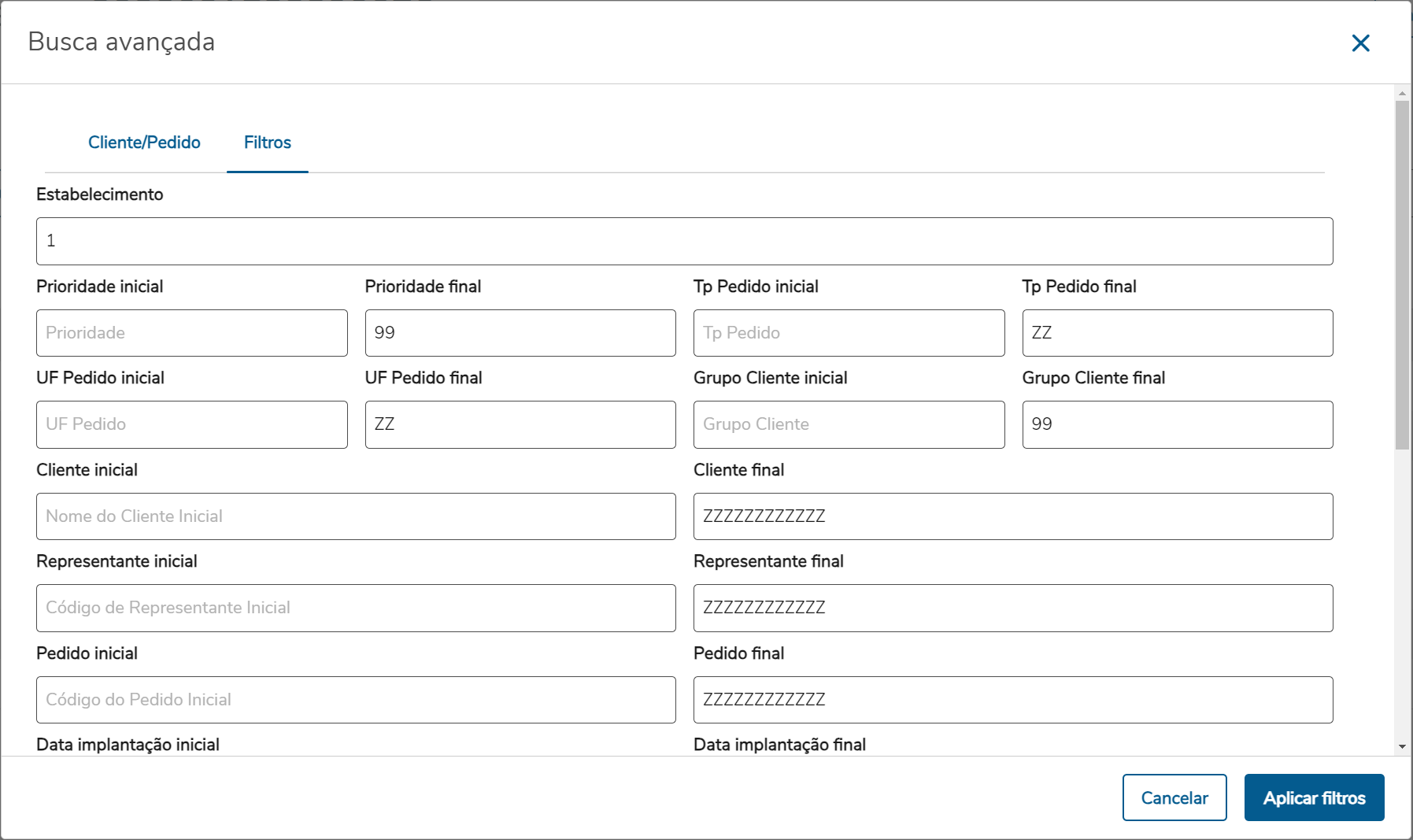1413x840 pixels.
Task: Focus the Pedido inicial code field
Action: point(356,700)
